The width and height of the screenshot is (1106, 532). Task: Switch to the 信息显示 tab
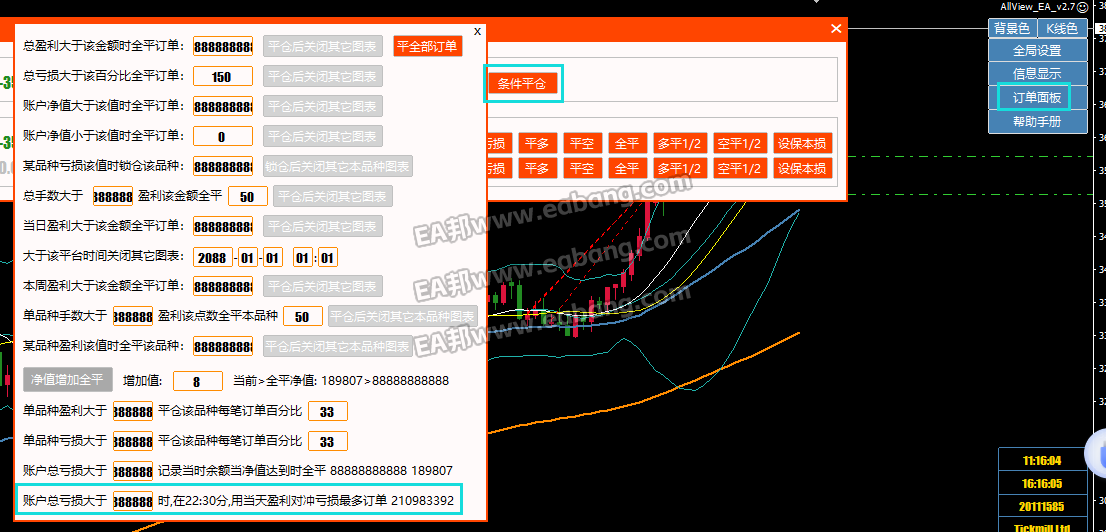pyautogui.click(x=1036, y=74)
